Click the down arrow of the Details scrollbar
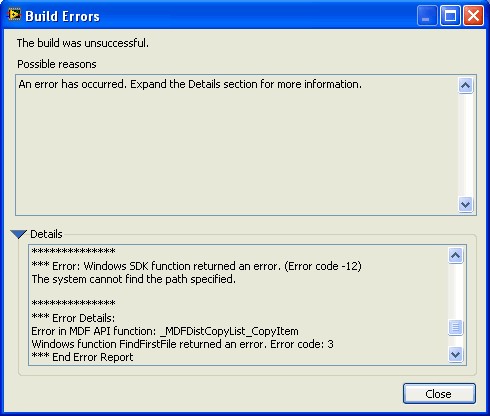 pyautogui.click(x=455, y=354)
